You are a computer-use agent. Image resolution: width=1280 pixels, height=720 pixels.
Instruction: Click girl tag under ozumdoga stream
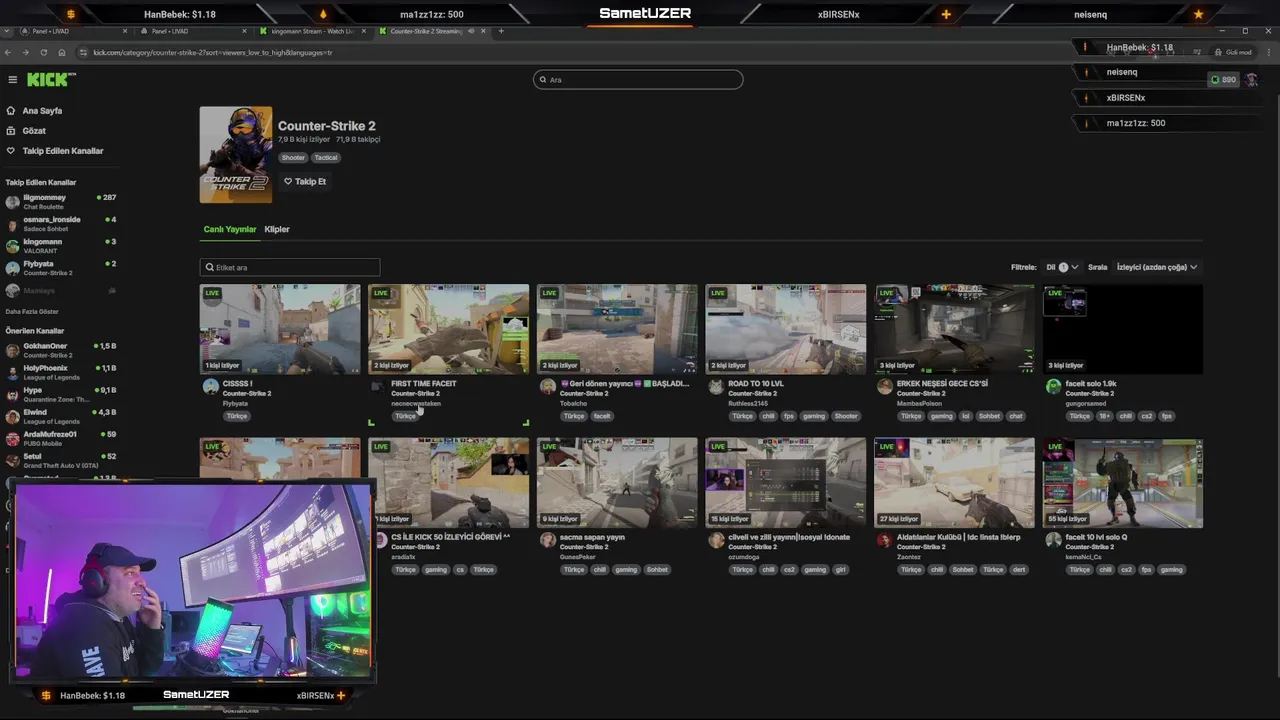840,570
